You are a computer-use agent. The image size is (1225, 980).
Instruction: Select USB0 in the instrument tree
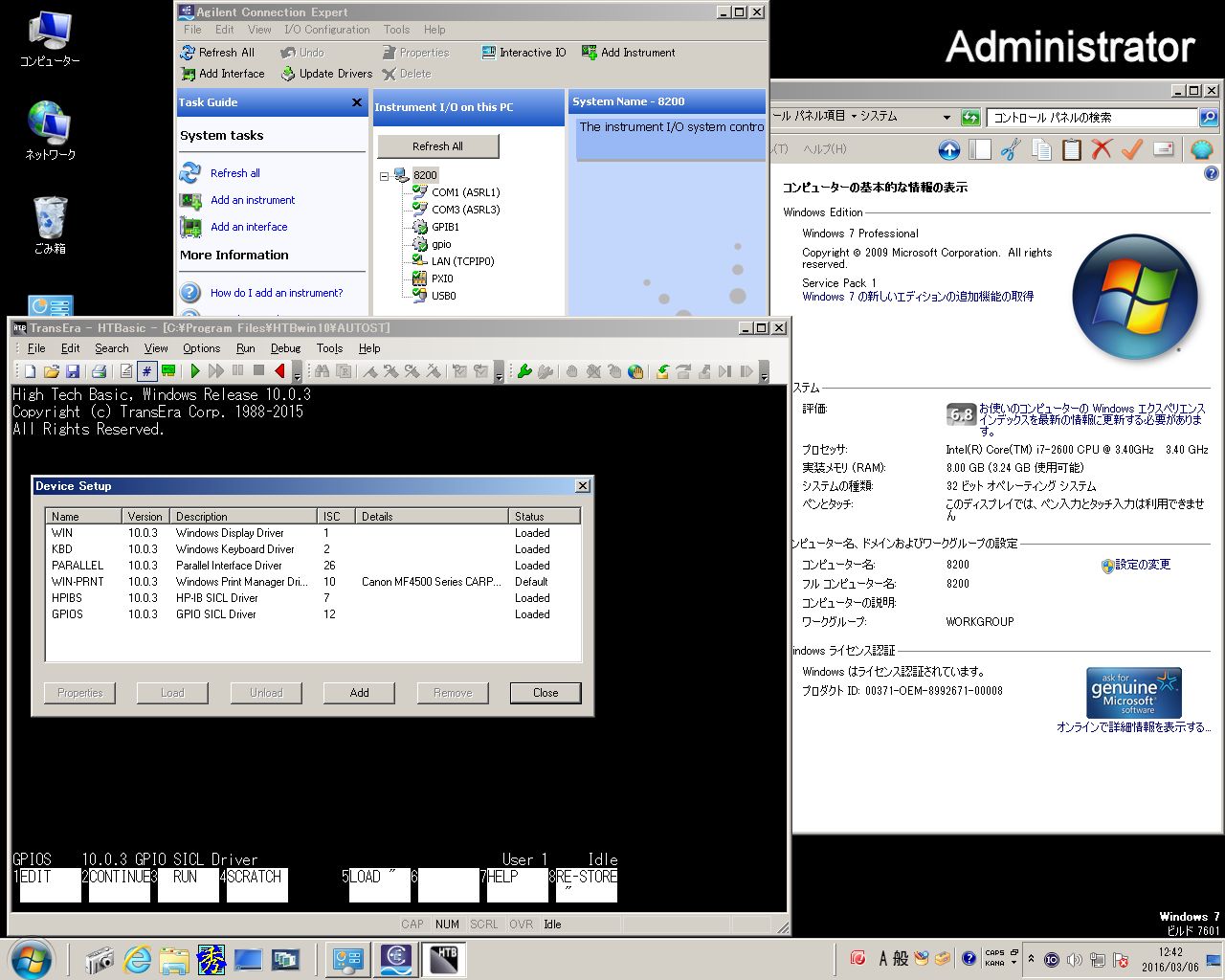[443, 296]
